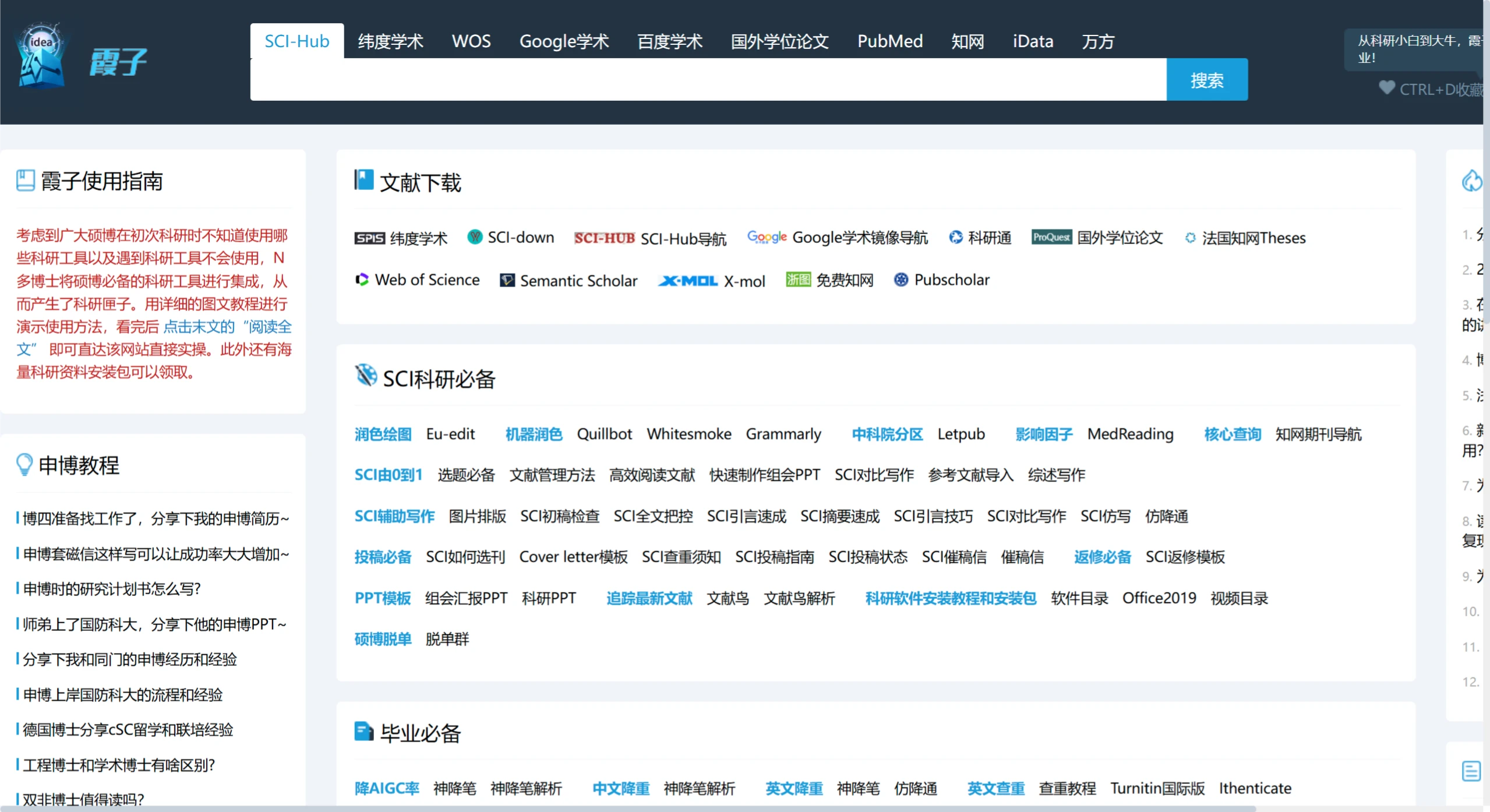Open the 知网期刊导航 link
1490x812 pixels.
coord(1318,434)
